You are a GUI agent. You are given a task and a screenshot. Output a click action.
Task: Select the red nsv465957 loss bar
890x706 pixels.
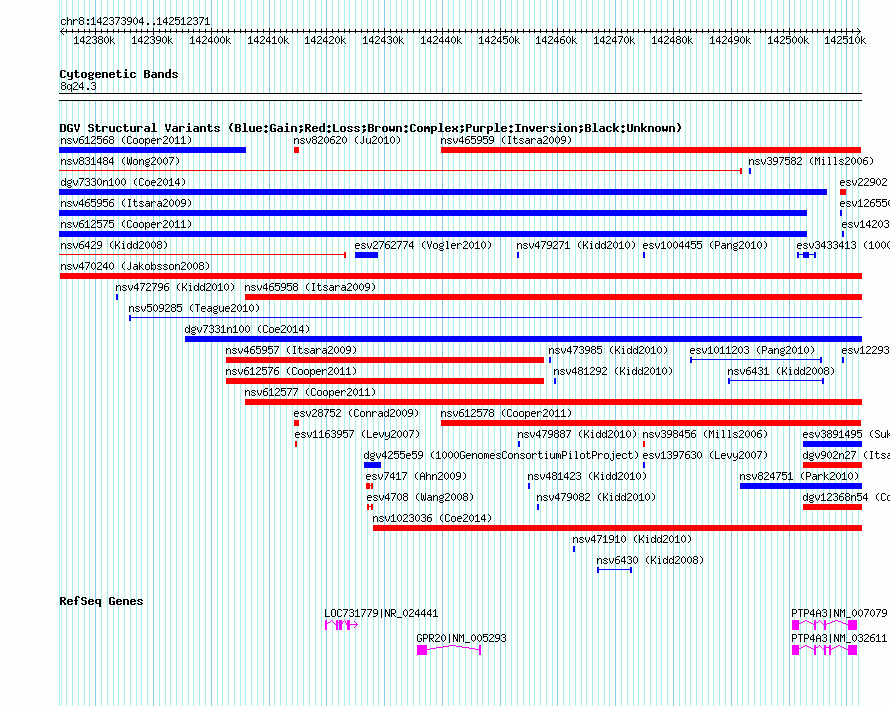385,360
